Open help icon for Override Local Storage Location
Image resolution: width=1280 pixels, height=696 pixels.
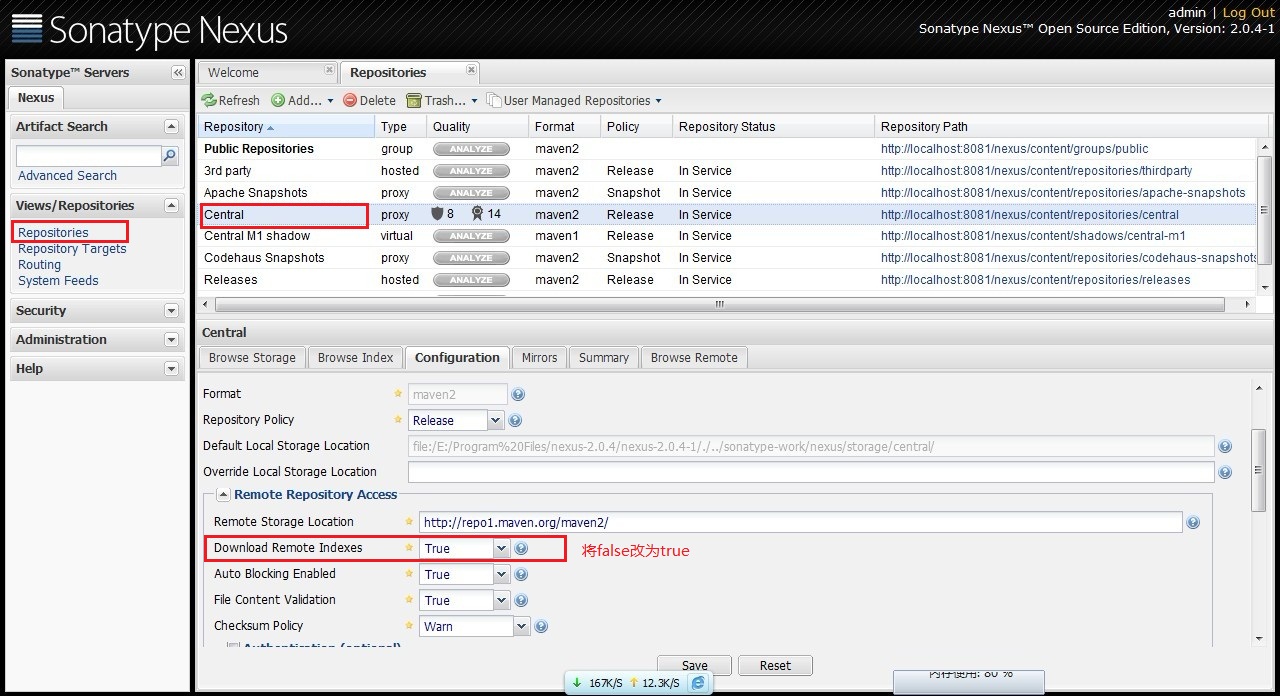[1225, 473]
